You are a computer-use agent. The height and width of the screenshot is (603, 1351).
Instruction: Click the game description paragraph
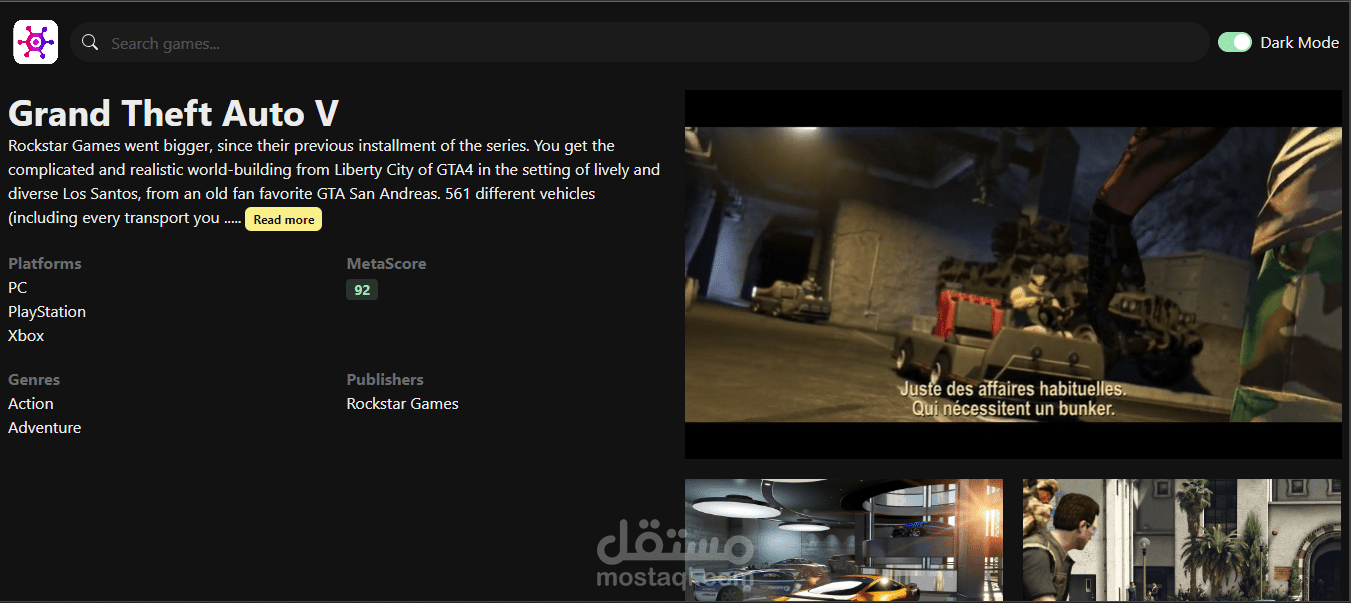point(334,181)
